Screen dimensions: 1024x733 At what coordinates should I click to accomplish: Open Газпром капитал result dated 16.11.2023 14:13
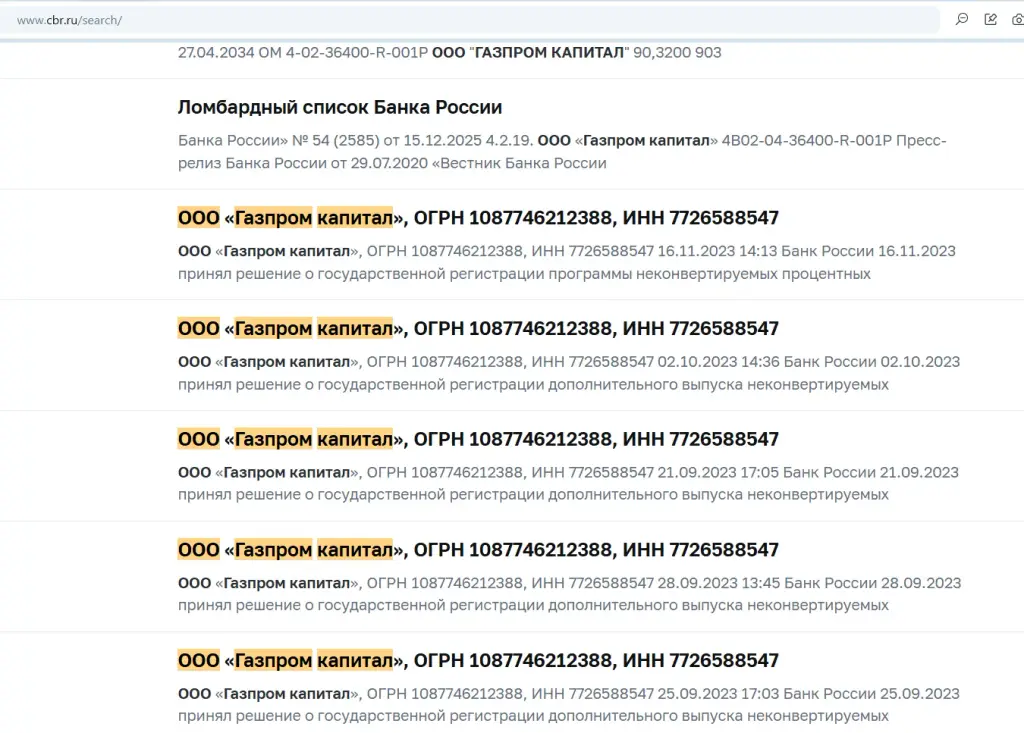pyautogui.click(x=478, y=218)
